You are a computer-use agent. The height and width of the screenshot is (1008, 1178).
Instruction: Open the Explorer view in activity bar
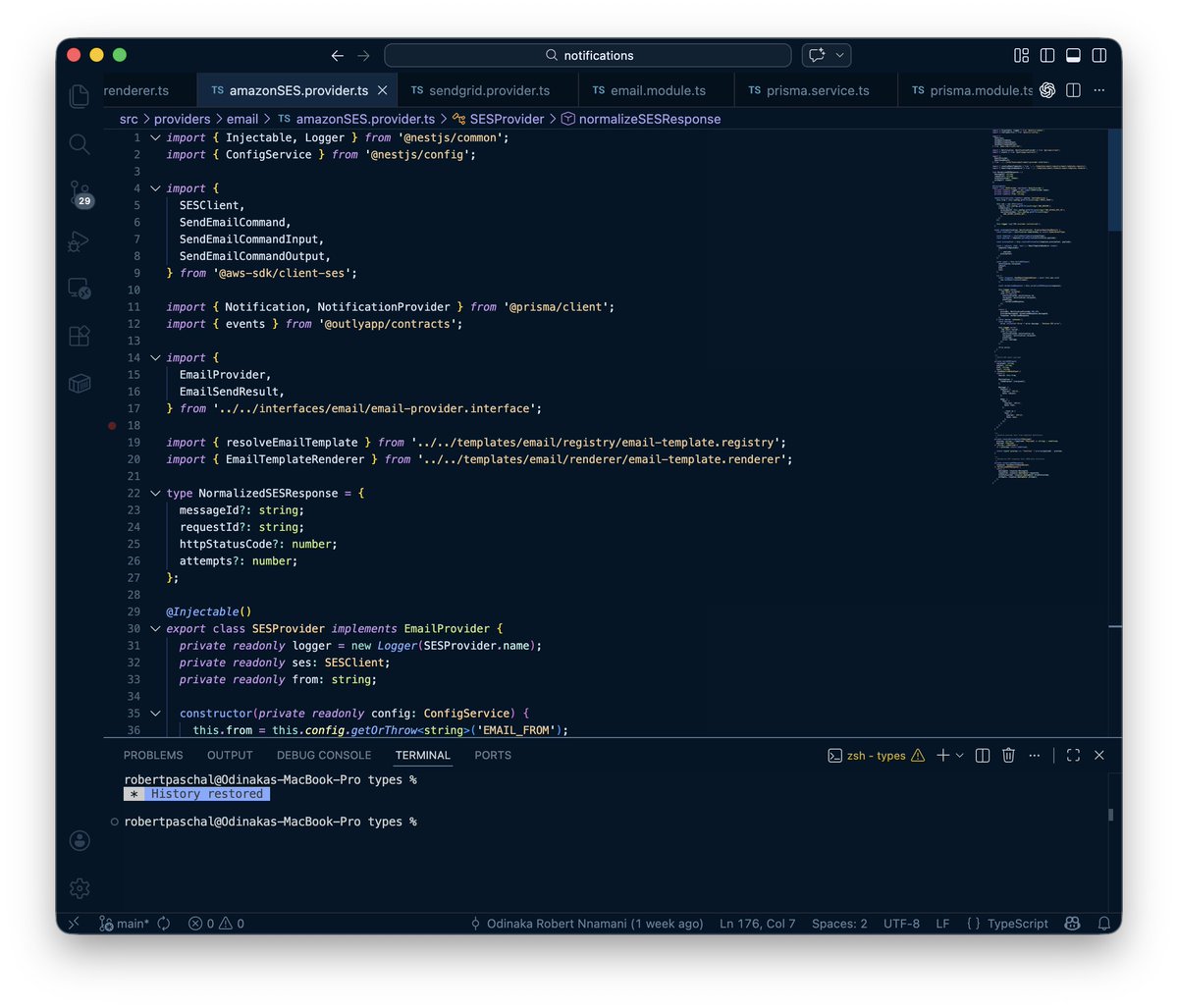[80, 95]
